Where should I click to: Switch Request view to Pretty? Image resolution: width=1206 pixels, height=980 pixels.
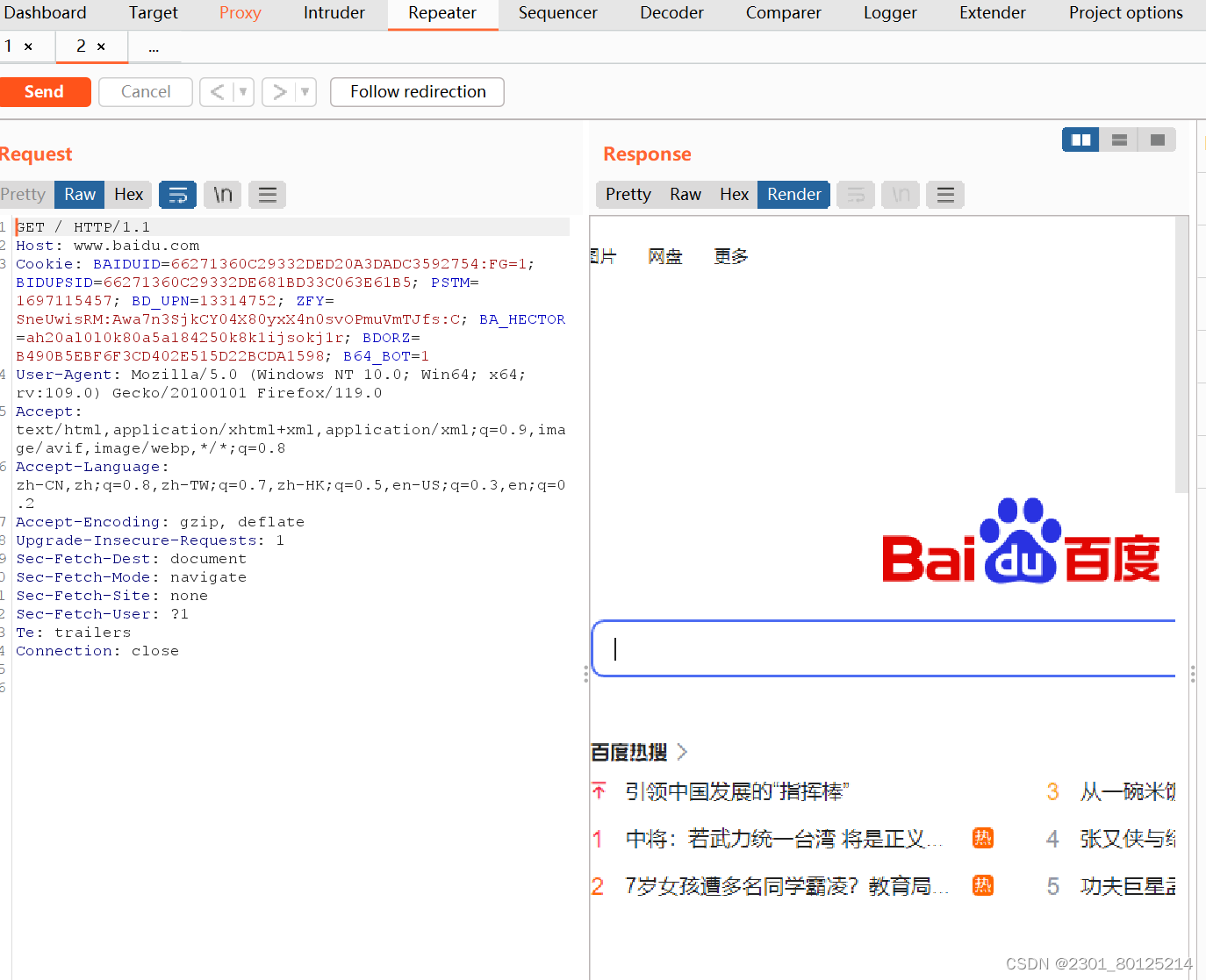[x=23, y=194]
